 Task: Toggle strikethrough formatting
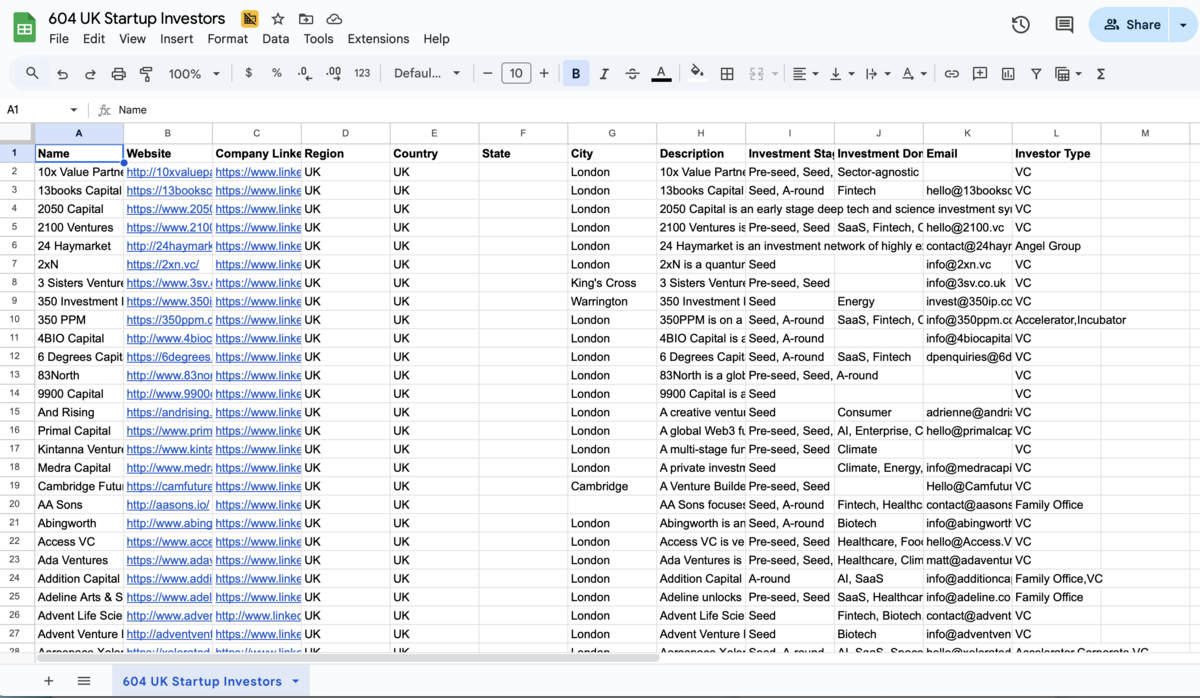pos(632,74)
